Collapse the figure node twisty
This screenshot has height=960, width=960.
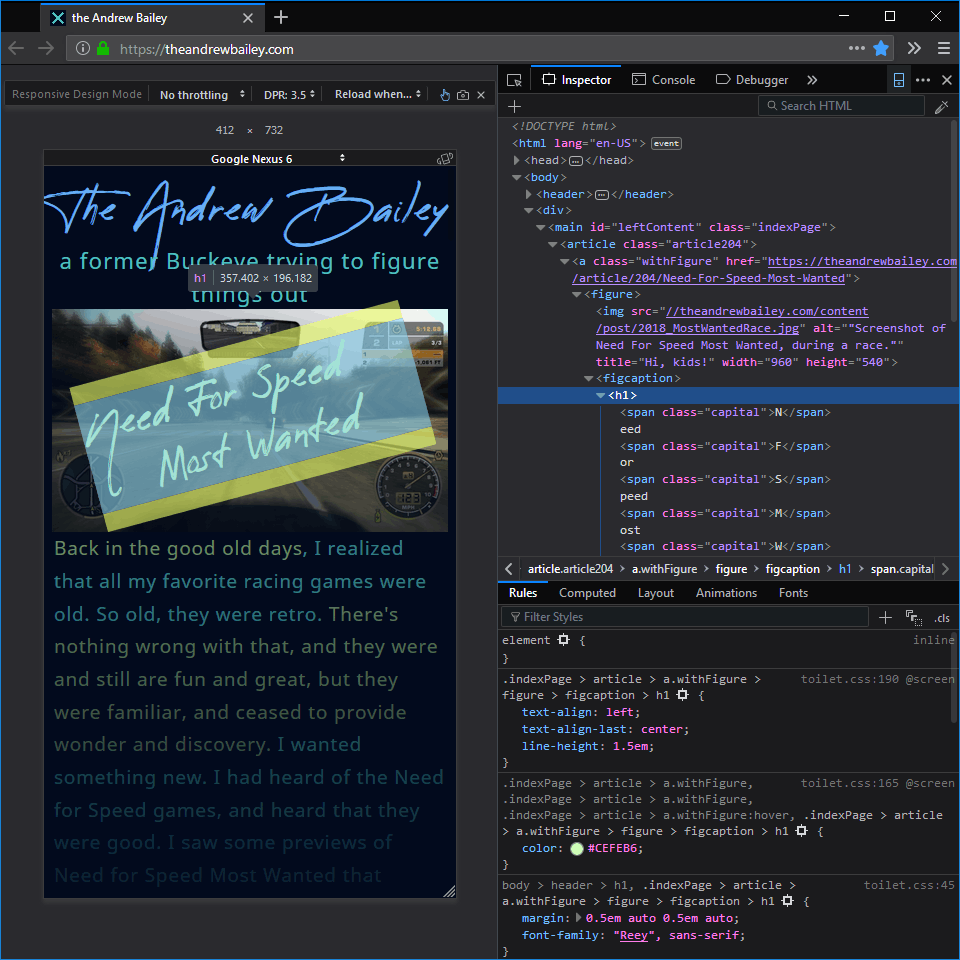576,294
